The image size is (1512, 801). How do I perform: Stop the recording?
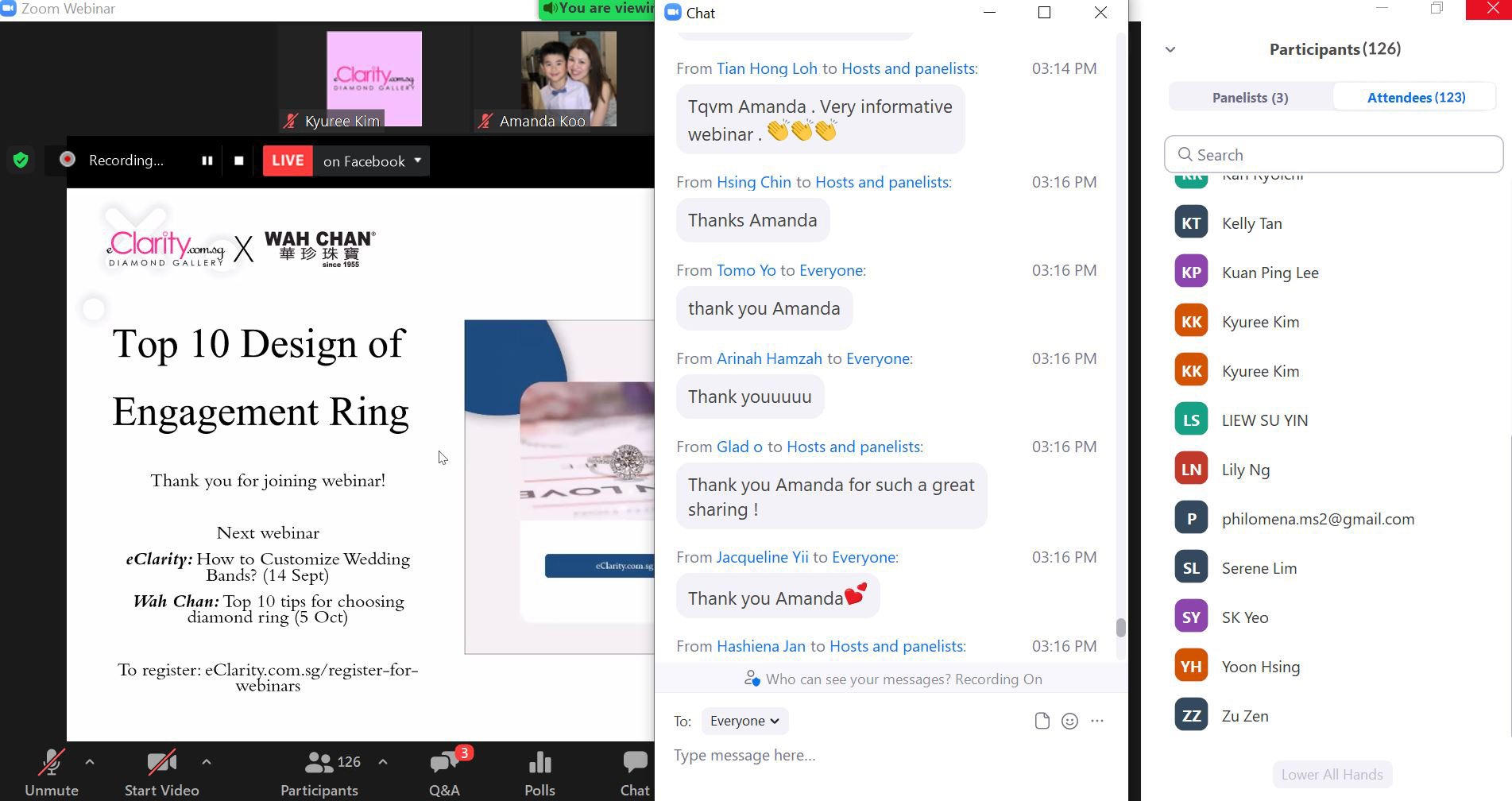[239, 161]
